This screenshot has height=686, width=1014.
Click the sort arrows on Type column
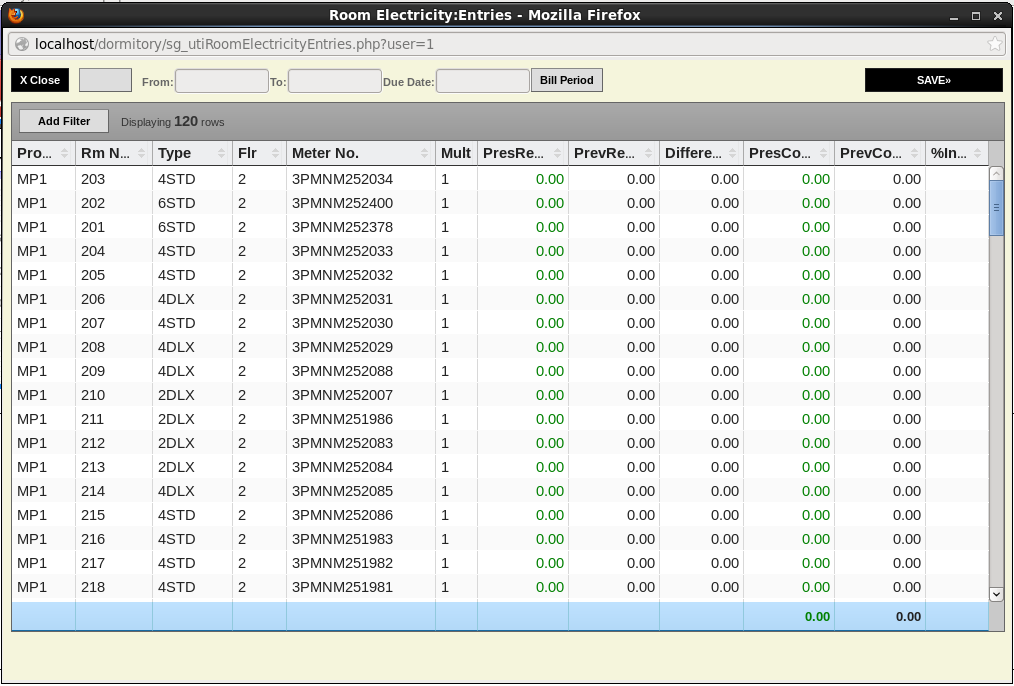(x=221, y=153)
